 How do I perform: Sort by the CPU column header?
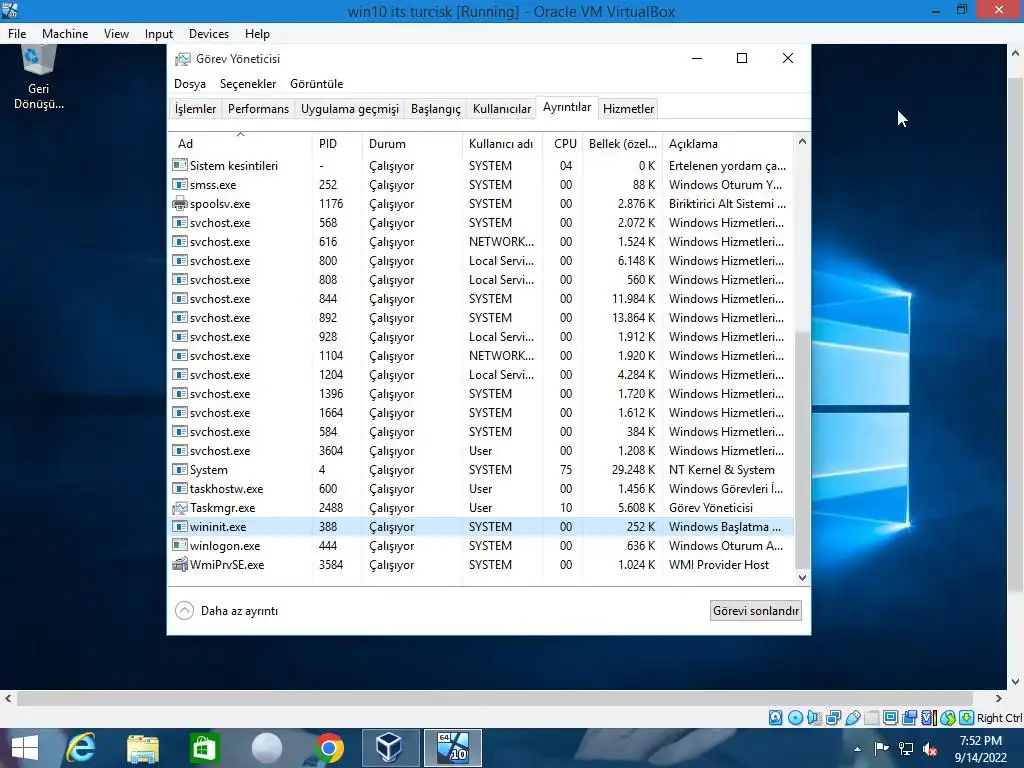pos(564,144)
